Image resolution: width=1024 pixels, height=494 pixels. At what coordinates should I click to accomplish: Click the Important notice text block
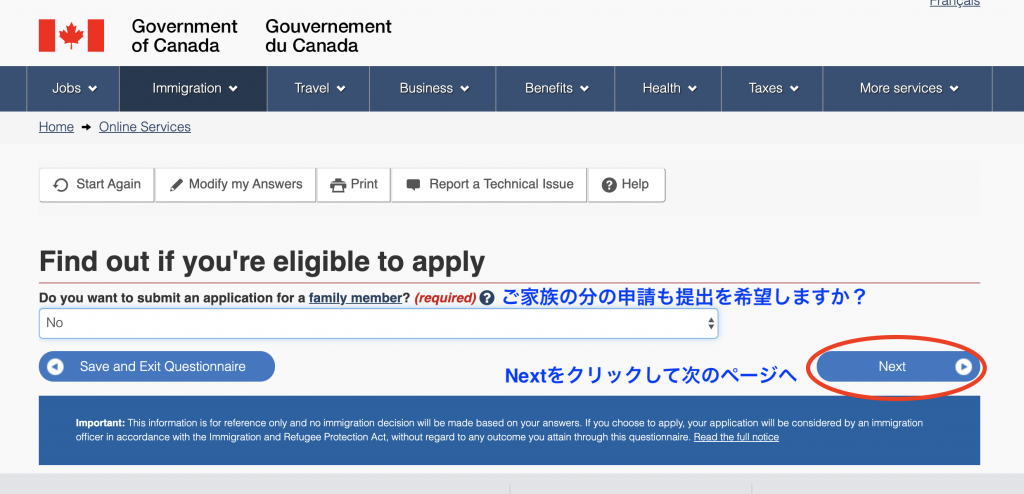500,430
